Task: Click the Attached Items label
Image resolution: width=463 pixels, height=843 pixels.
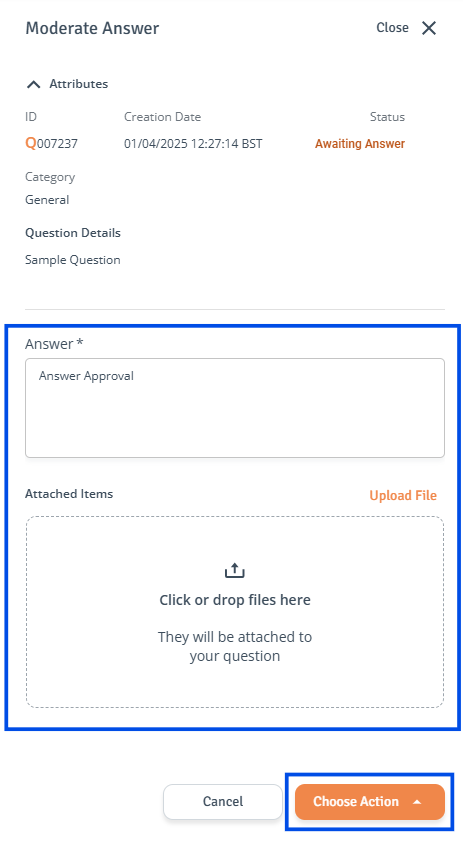Action: [x=69, y=494]
